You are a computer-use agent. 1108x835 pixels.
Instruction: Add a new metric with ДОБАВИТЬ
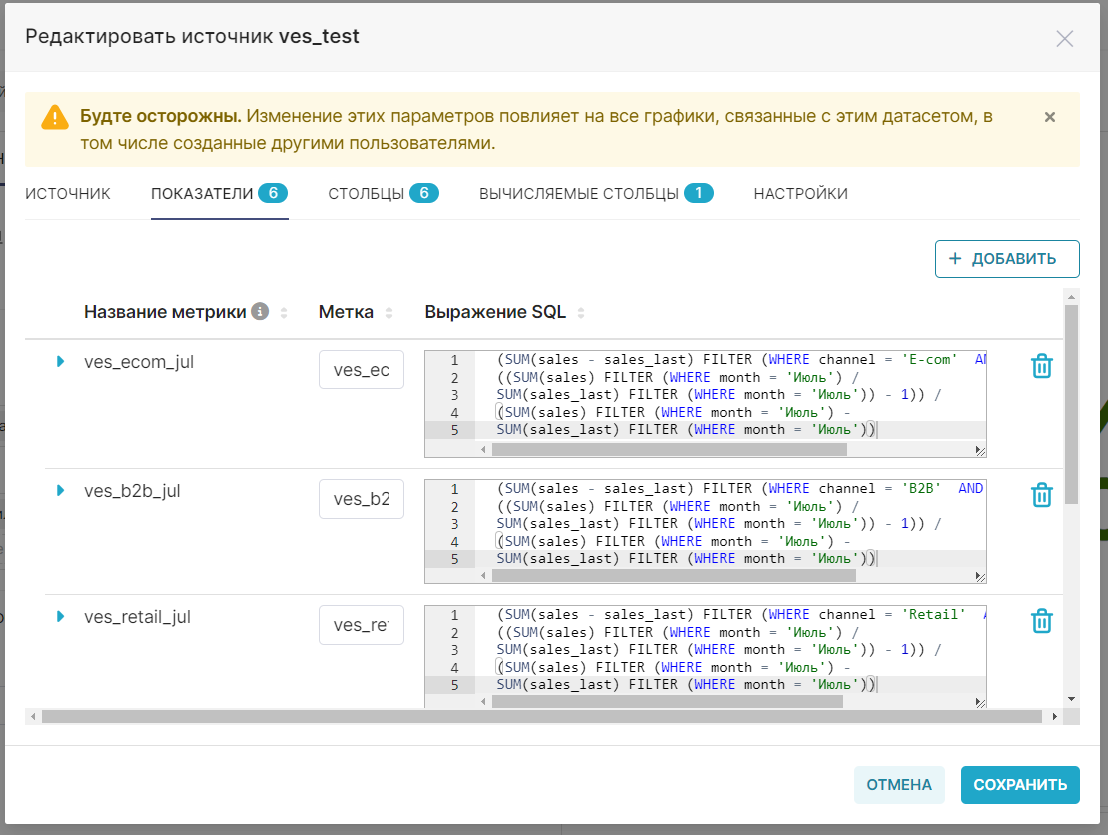tap(1006, 258)
